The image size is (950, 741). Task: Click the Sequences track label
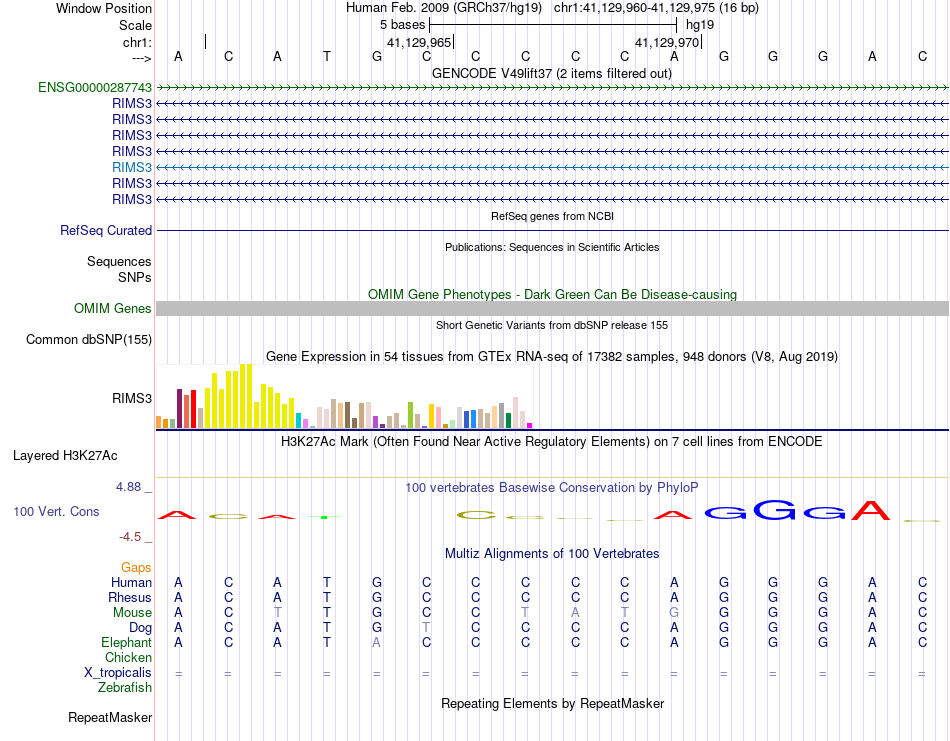click(119, 261)
